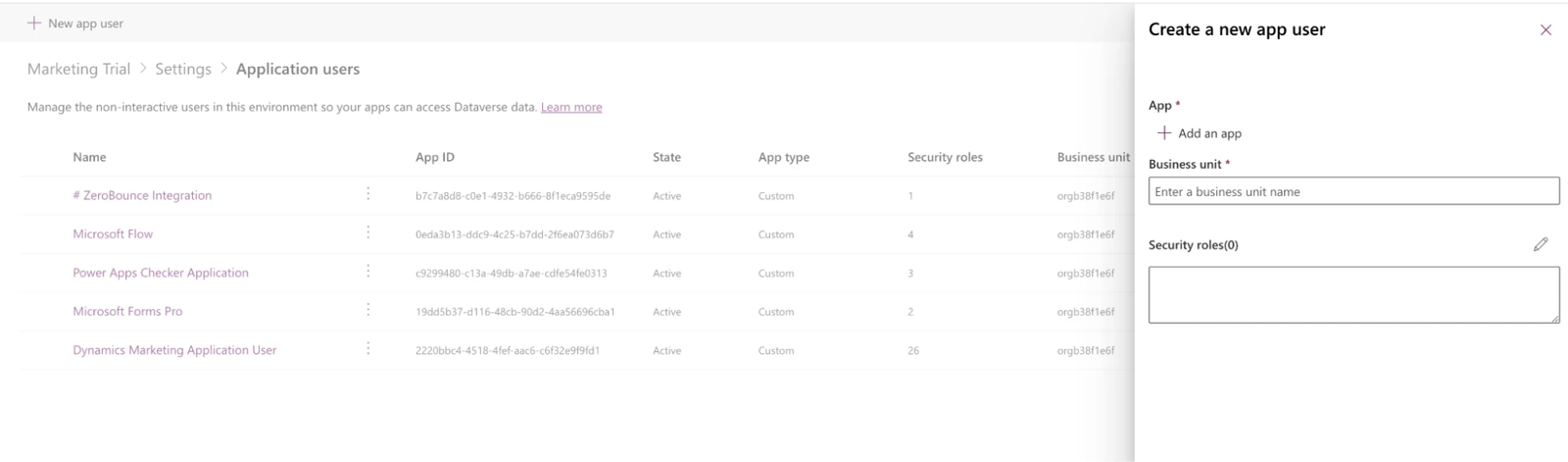Open more options for Power Apps Checker Application
The width and height of the screenshot is (1568, 462).
pos(368,272)
